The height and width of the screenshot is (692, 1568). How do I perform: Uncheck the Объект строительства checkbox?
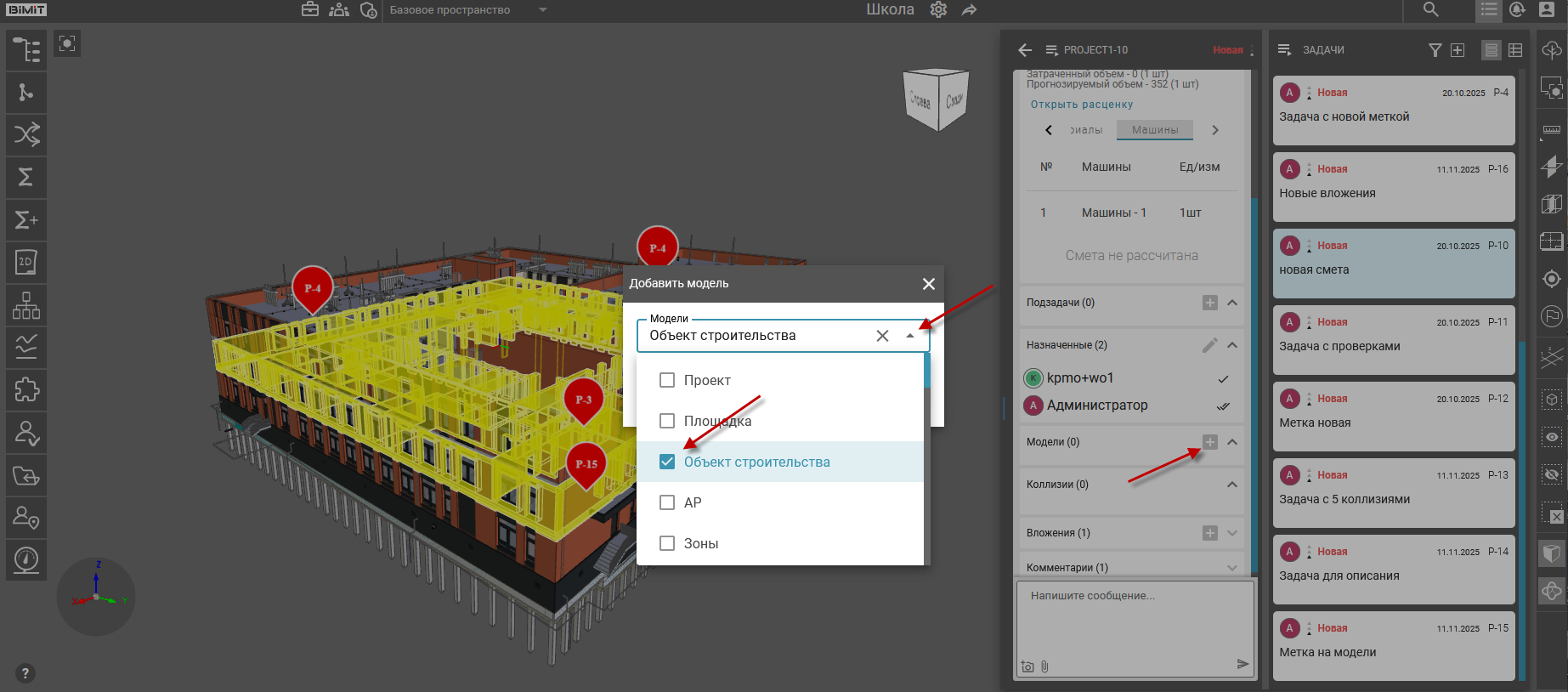coord(667,462)
